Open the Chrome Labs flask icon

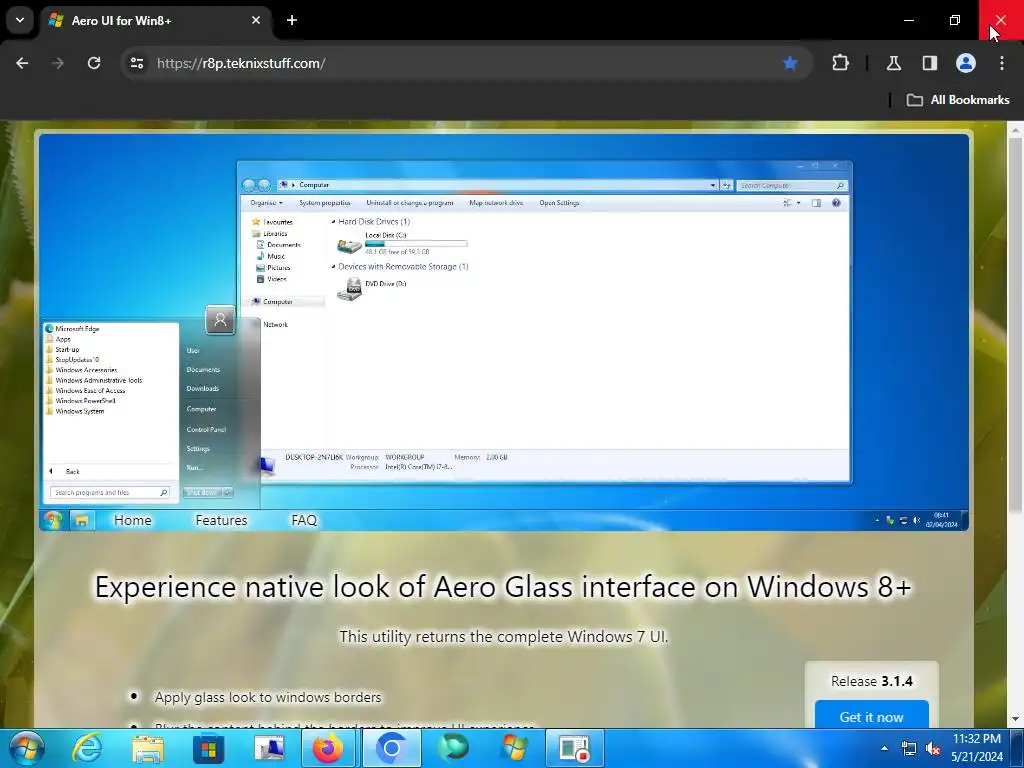pyautogui.click(x=894, y=63)
